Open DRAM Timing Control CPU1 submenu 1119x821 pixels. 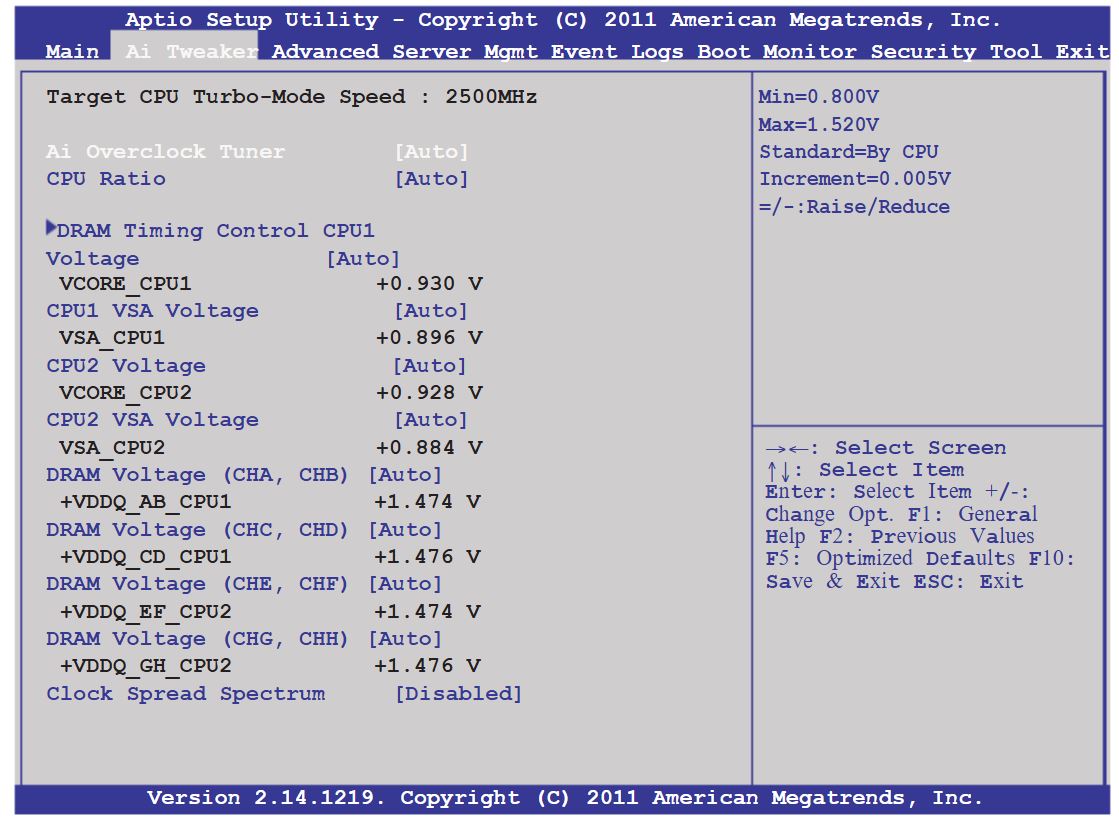click(215, 231)
